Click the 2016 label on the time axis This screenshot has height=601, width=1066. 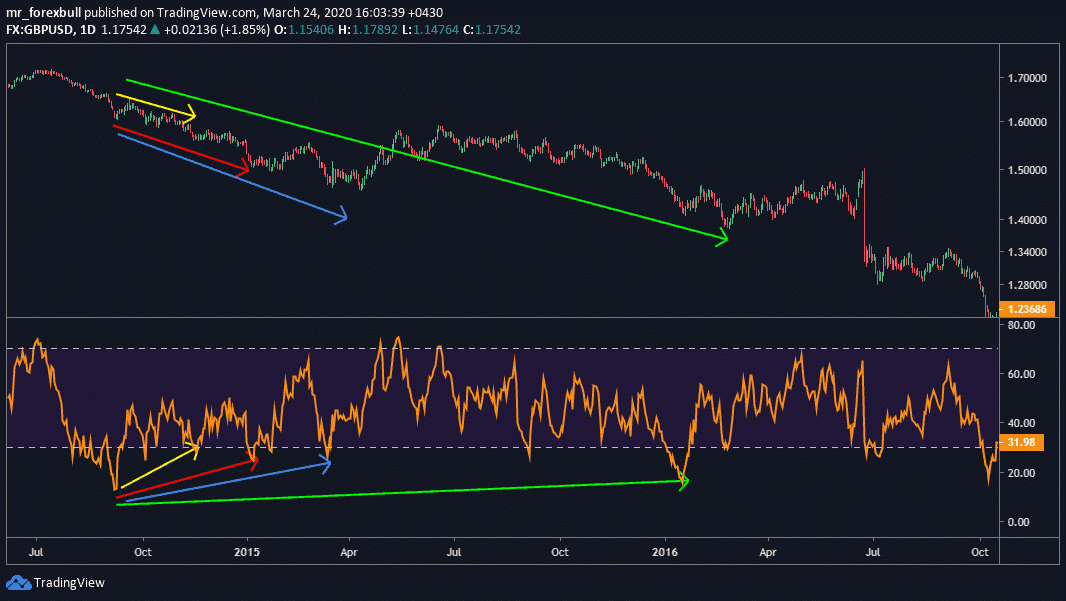665,551
